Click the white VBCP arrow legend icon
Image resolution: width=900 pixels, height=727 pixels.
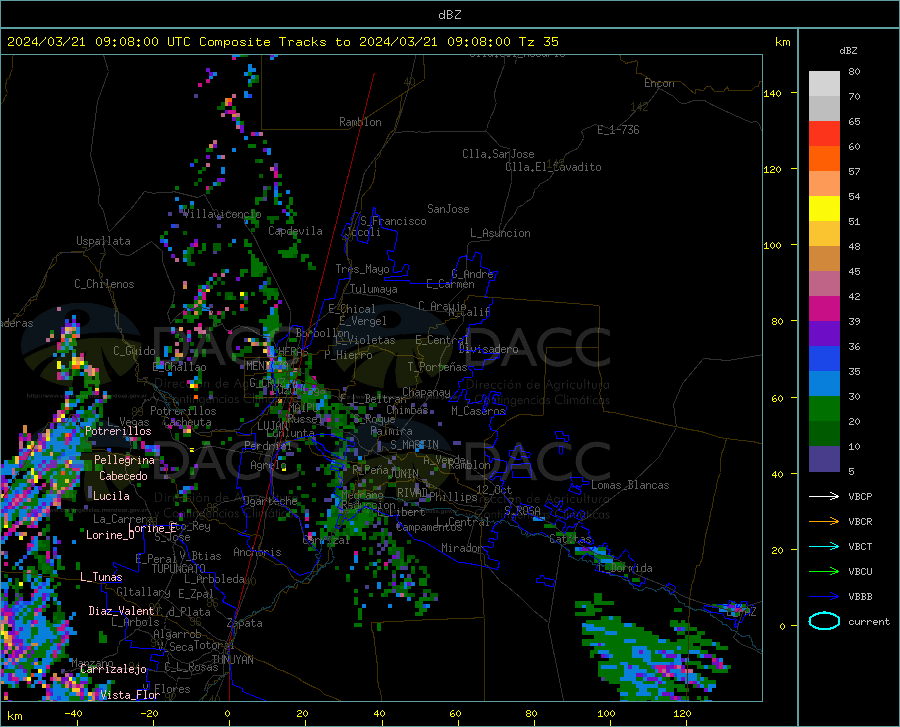coord(824,496)
